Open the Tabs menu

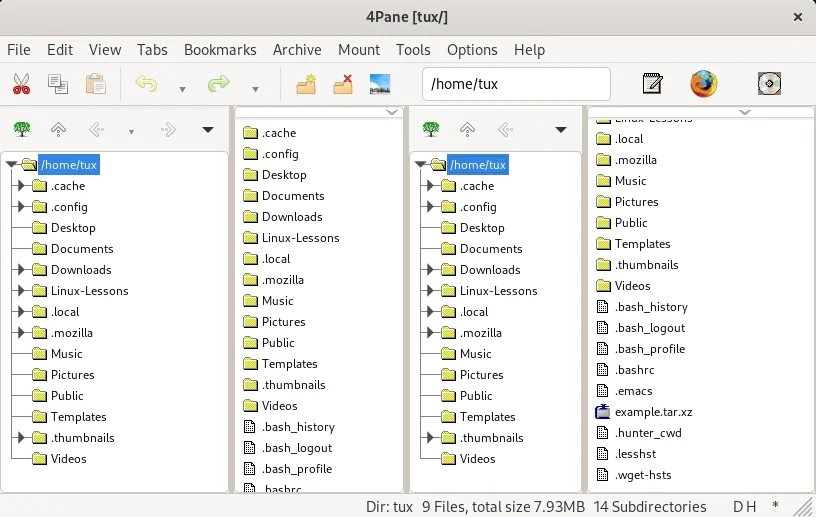point(152,50)
